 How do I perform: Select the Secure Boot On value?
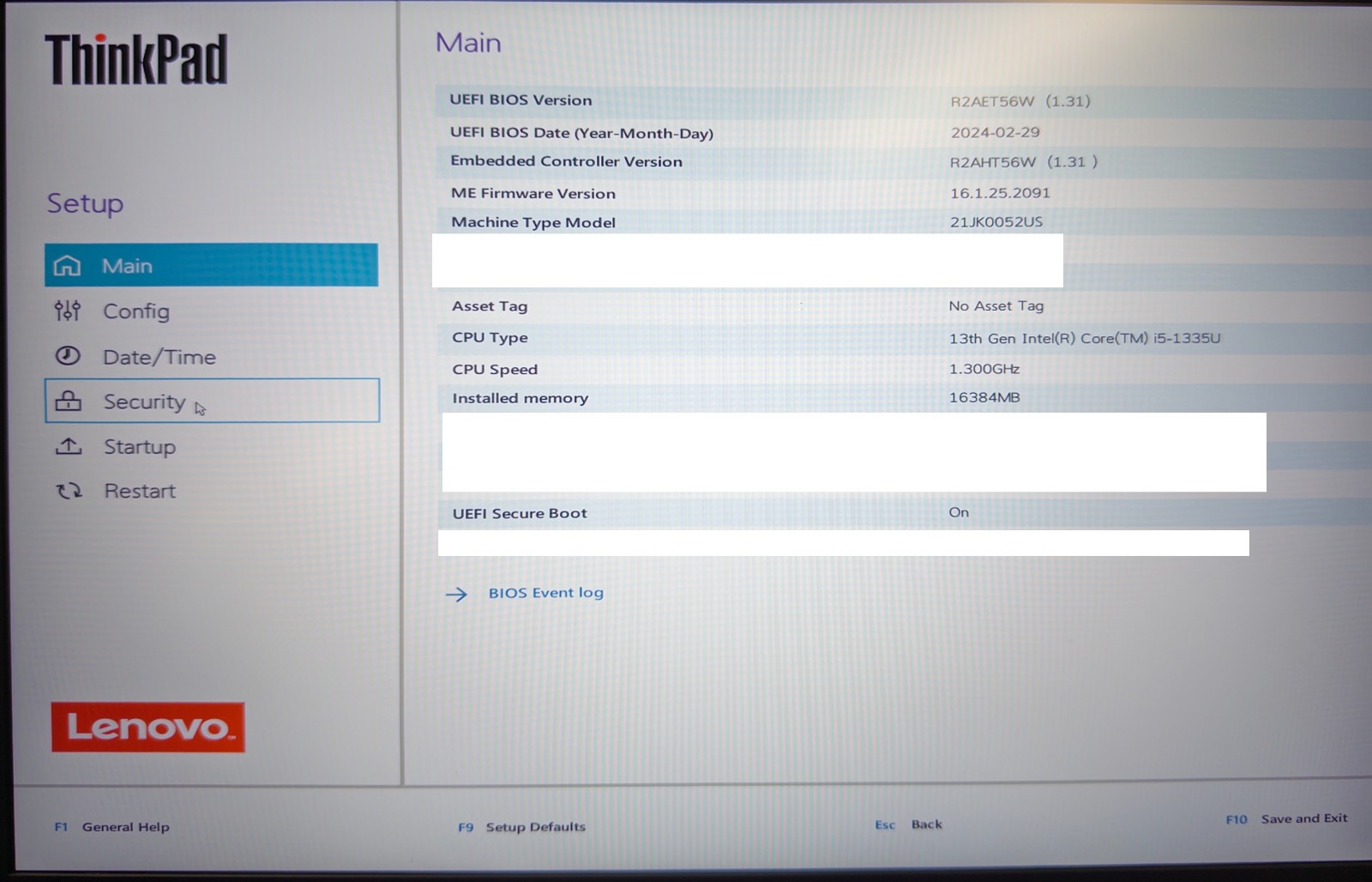[959, 512]
